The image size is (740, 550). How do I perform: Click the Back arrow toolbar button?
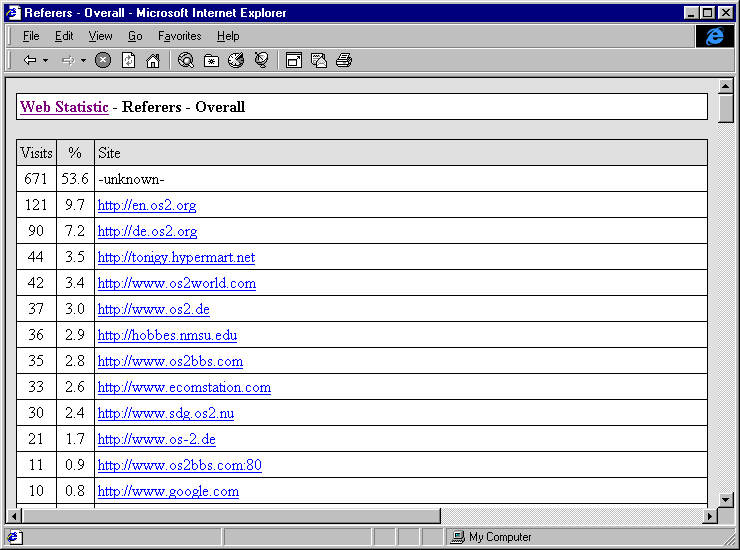[x=30, y=60]
